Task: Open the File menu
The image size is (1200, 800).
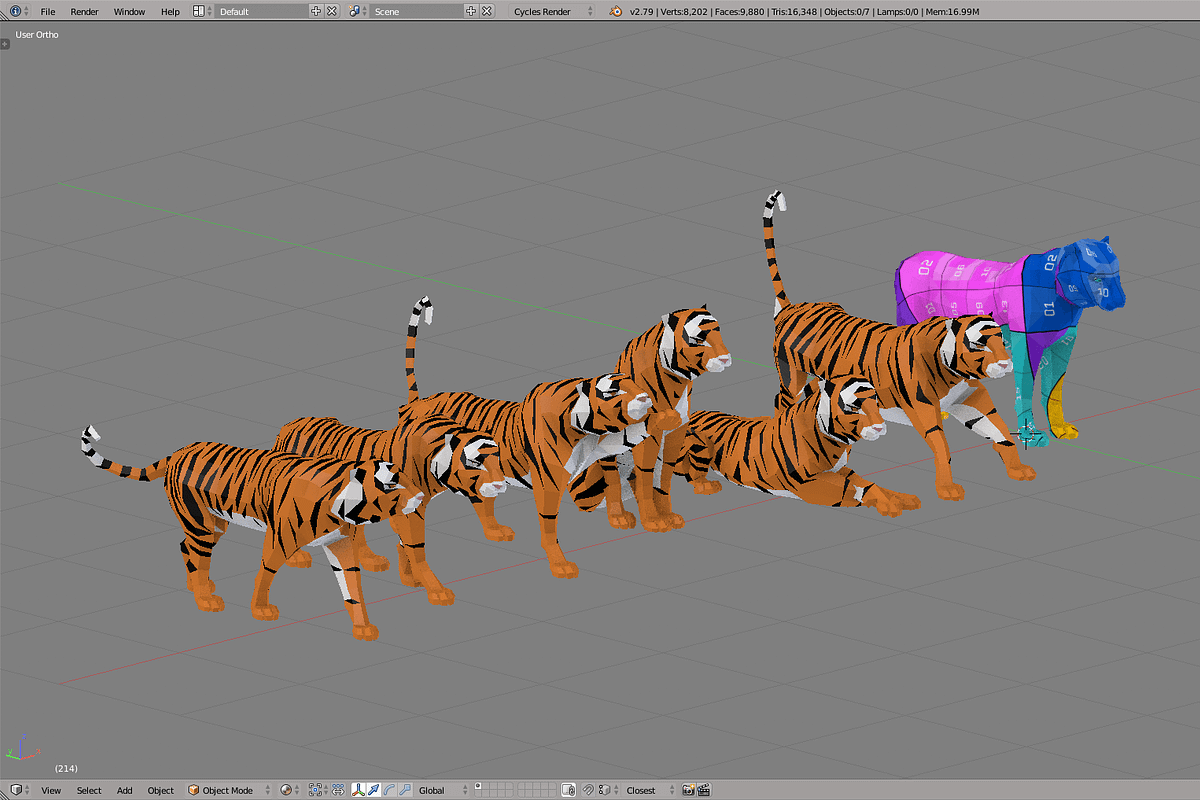Action: coord(48,11)
